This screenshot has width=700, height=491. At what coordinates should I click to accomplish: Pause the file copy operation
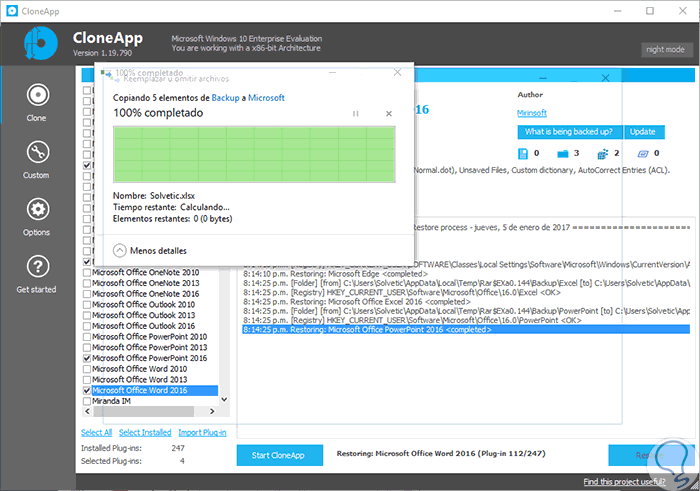coord(355,114)
